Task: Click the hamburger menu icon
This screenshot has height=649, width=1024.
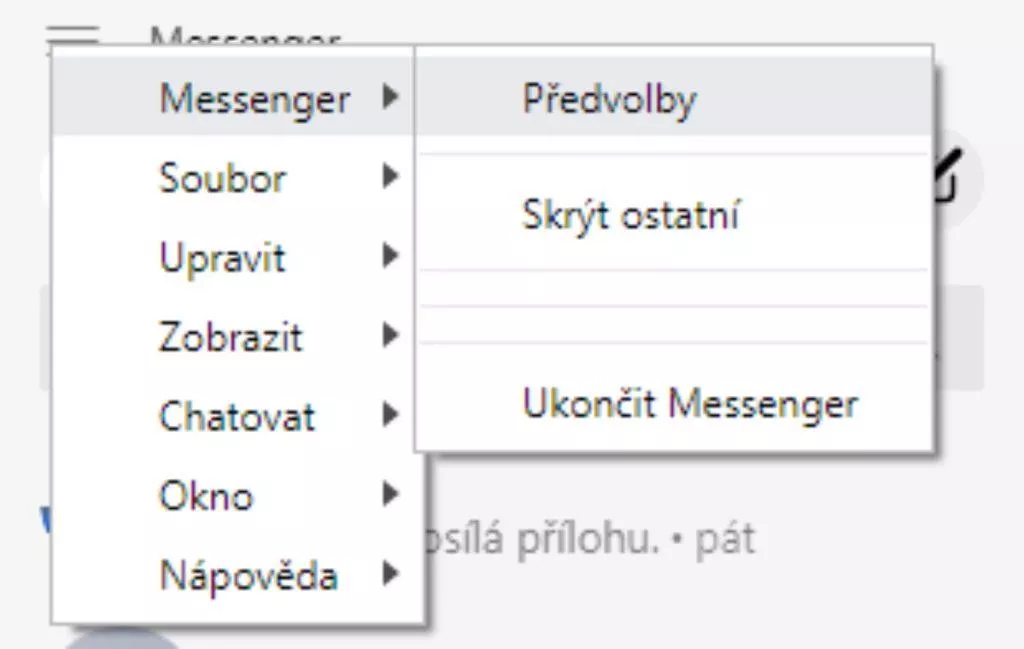Action: click(x=73, y=38)
